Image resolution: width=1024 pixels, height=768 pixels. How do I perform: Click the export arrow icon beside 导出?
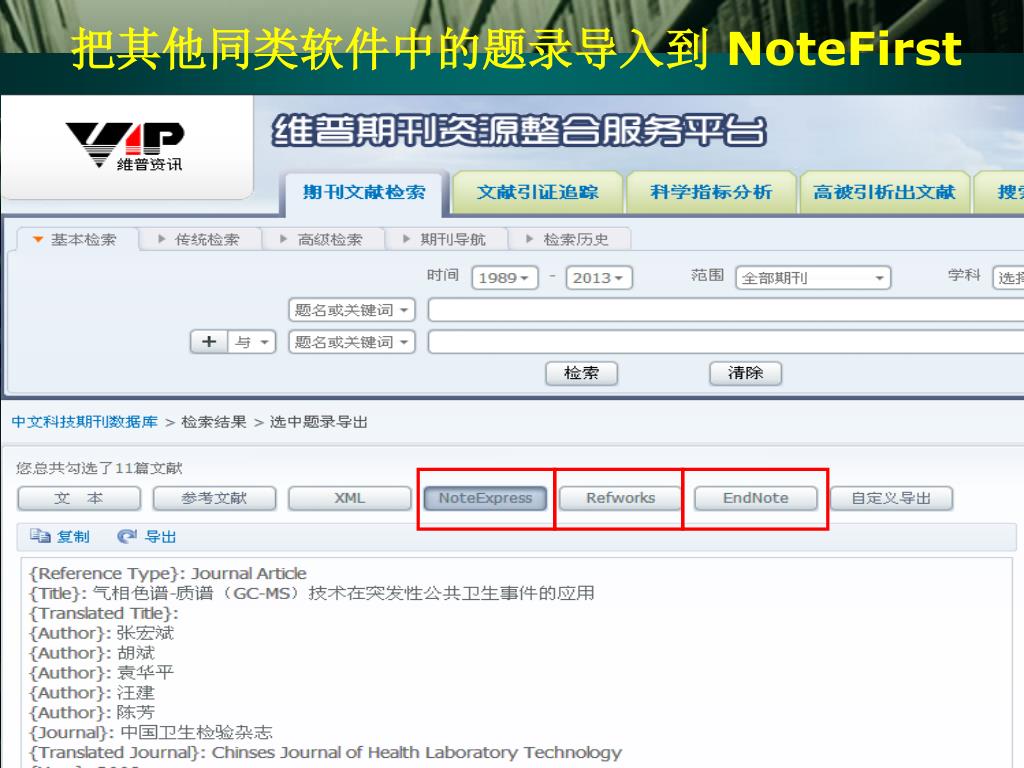127,536
